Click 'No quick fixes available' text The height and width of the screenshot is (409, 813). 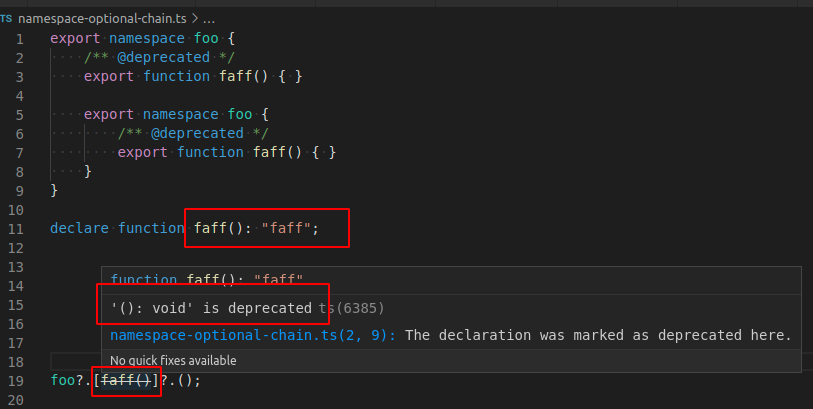click(x=173, y=361)
